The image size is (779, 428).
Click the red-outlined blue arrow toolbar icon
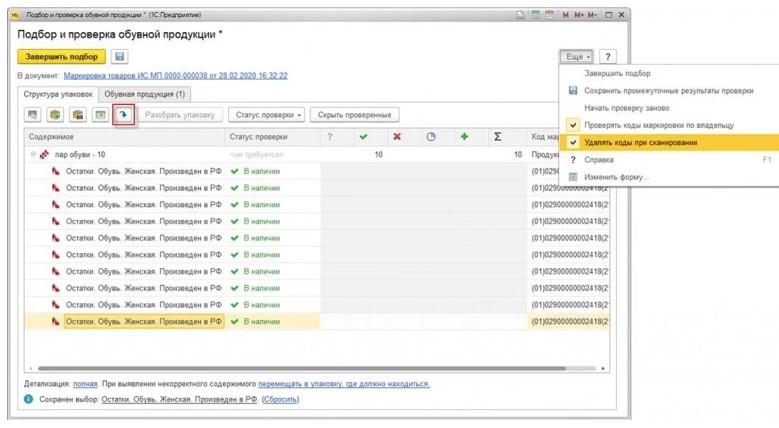tap(123, 115)
